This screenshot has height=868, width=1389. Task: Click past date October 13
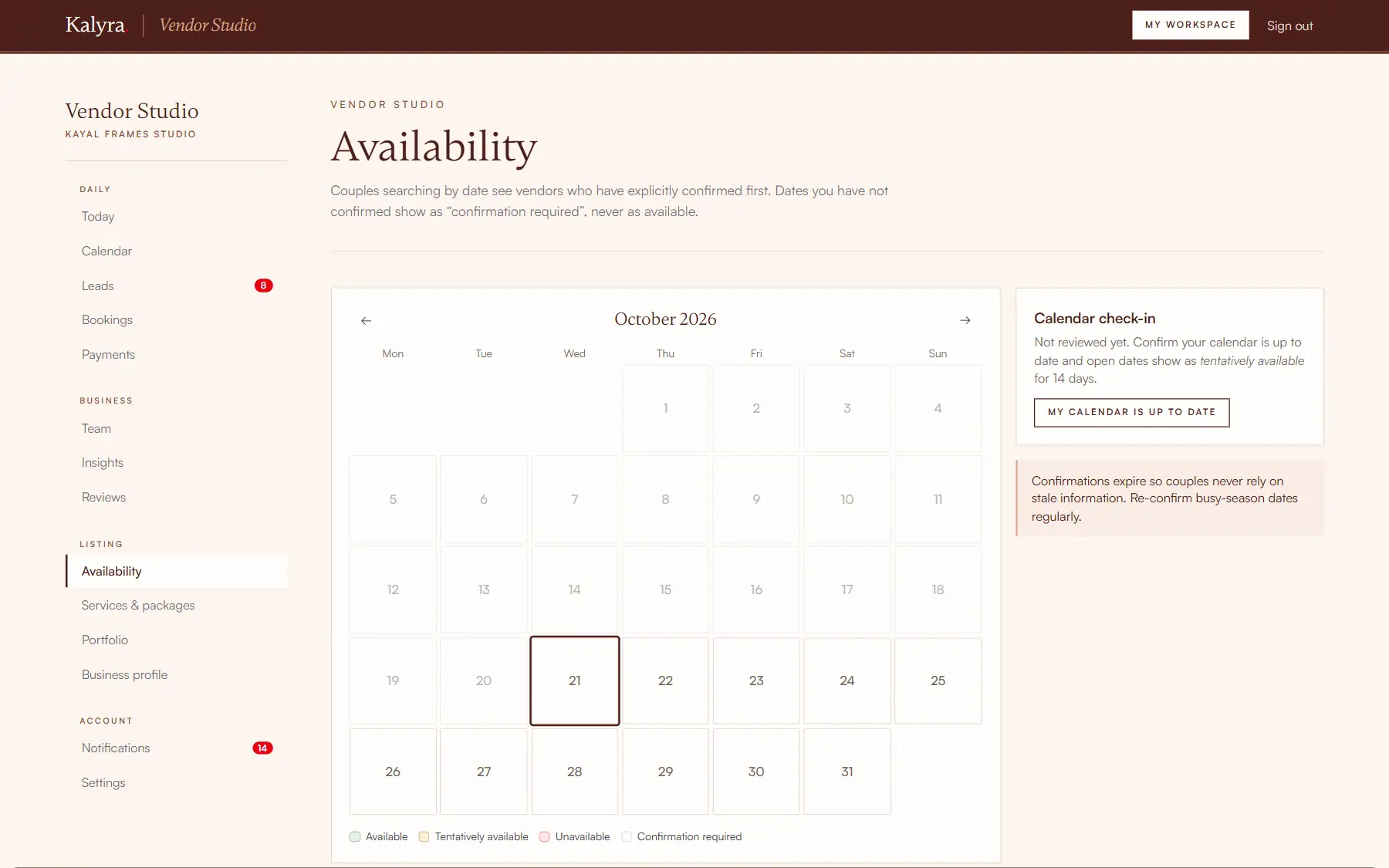pyautogui.click(x=484, y=589)
